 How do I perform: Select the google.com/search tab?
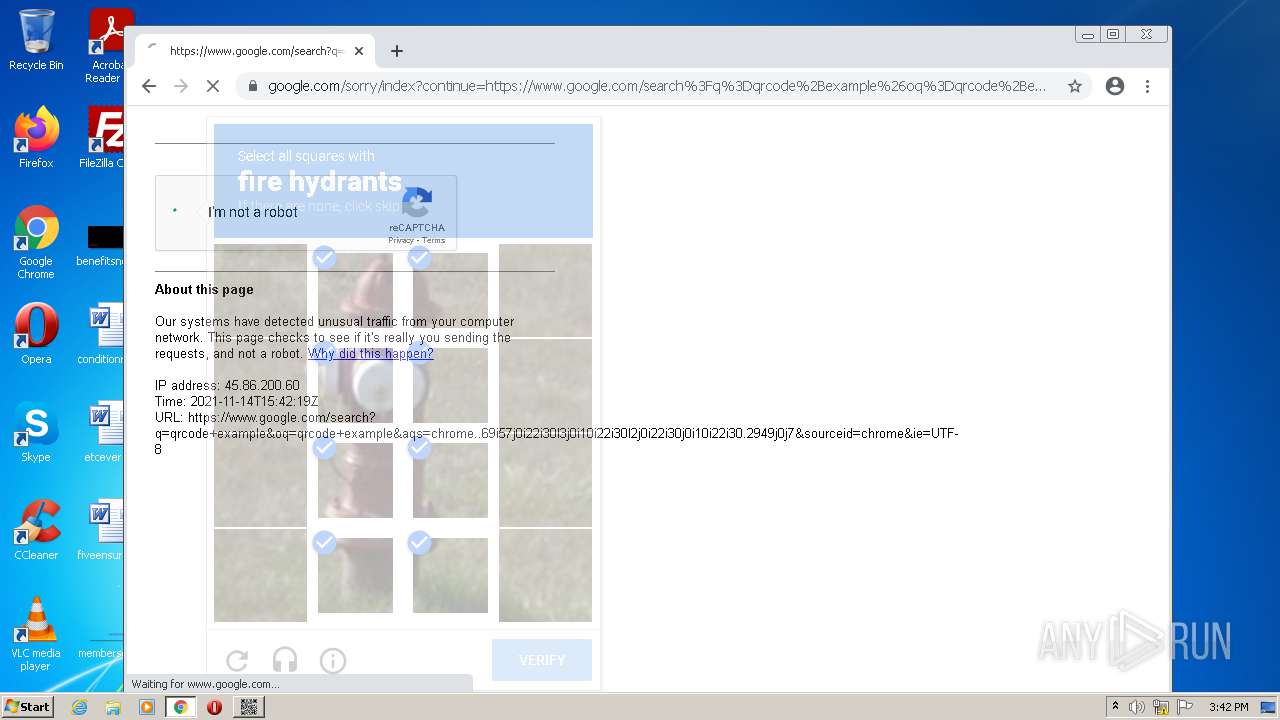[255, 51]
